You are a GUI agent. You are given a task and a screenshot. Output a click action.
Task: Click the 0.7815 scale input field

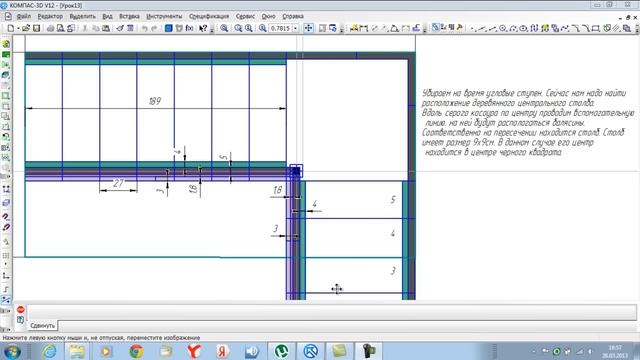[x=280, y=28]
